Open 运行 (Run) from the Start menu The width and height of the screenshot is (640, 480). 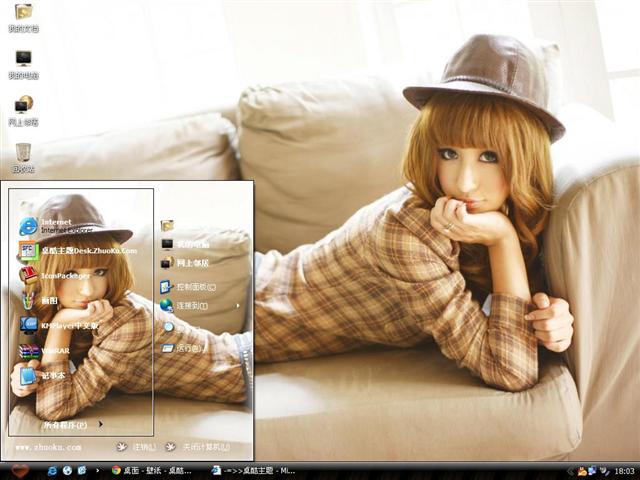(187, 348)
